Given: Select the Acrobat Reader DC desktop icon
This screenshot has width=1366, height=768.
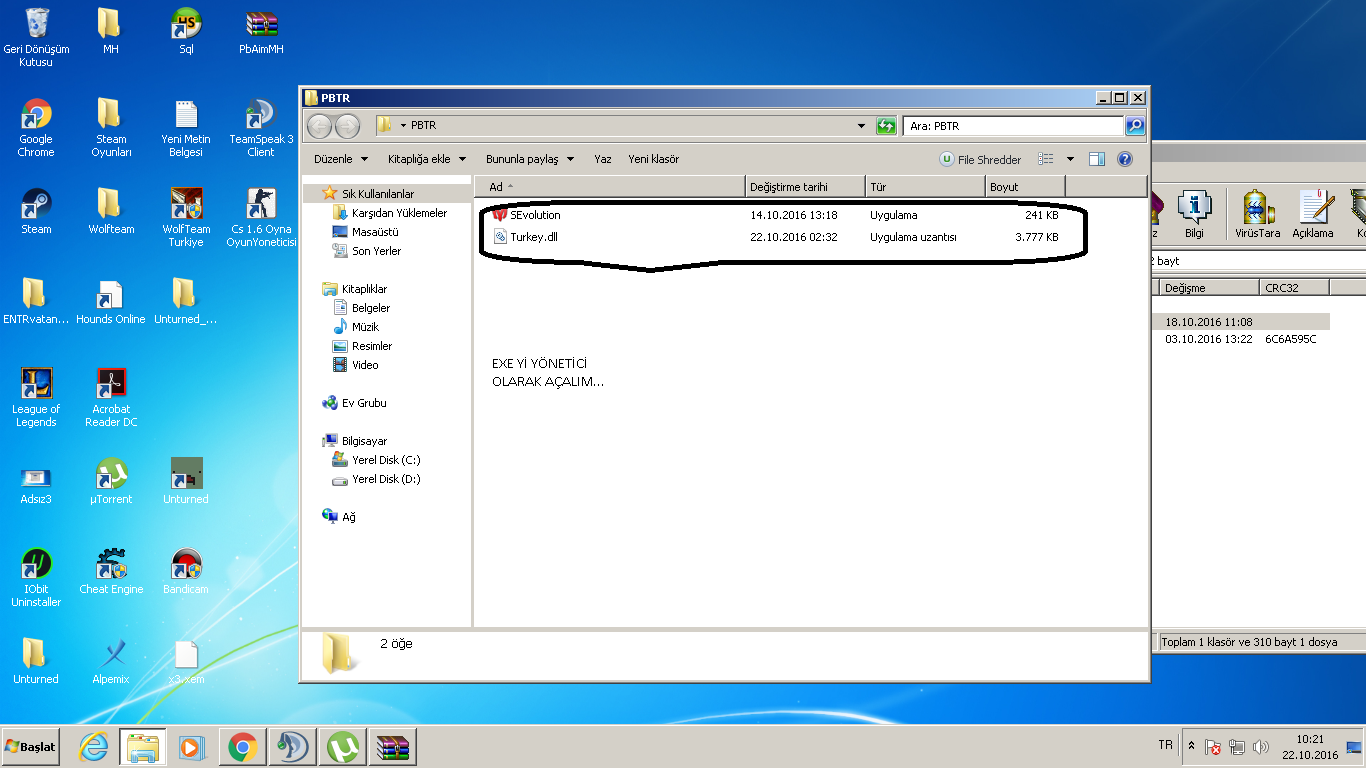Looking at the screenshot, I should point(111,397).
